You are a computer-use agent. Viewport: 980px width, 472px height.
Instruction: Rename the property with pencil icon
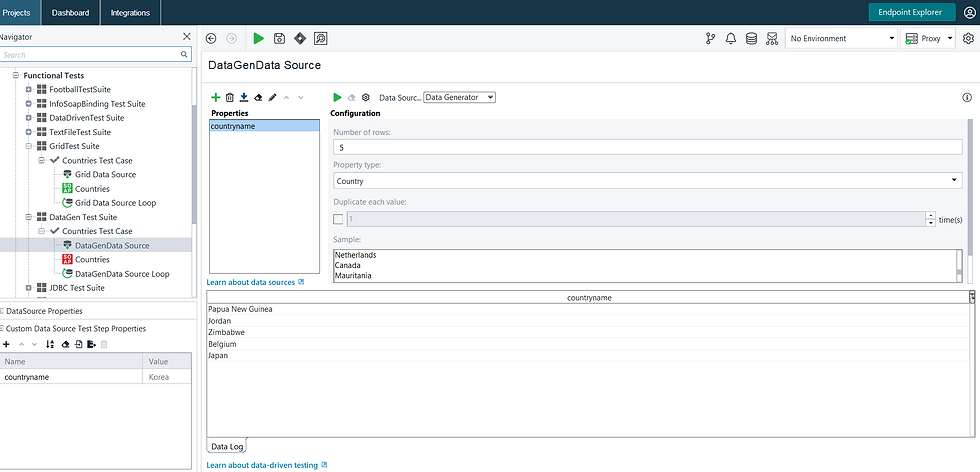[272, 98]
